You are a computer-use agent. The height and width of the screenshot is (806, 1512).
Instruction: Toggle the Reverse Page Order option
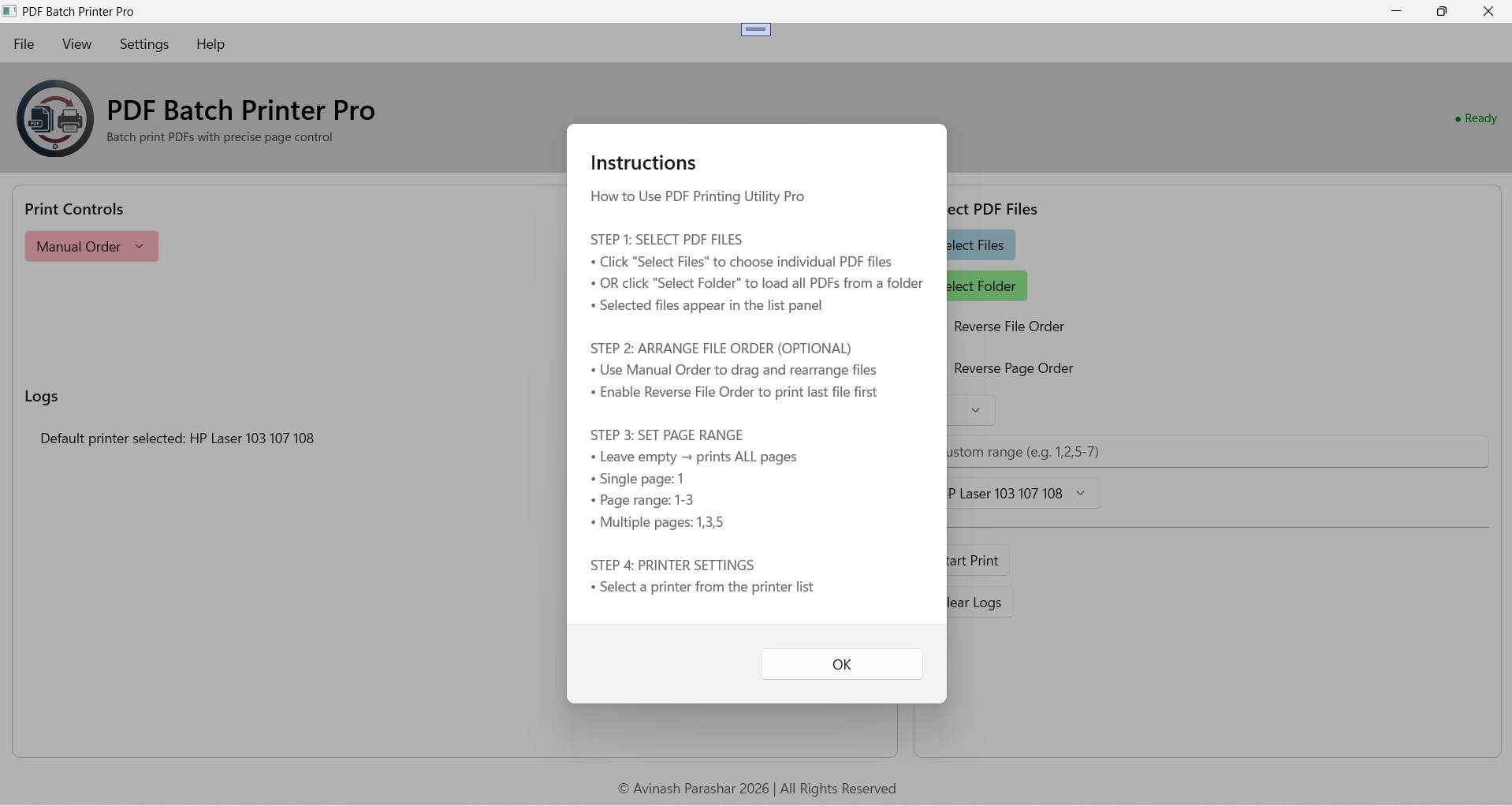click(1012, 368)
